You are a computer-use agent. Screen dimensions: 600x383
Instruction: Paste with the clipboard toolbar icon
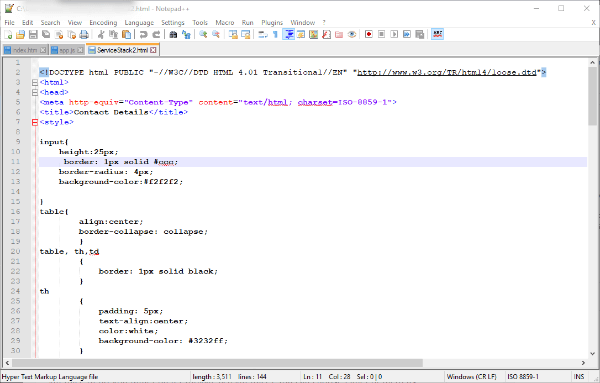click(126, 34)
